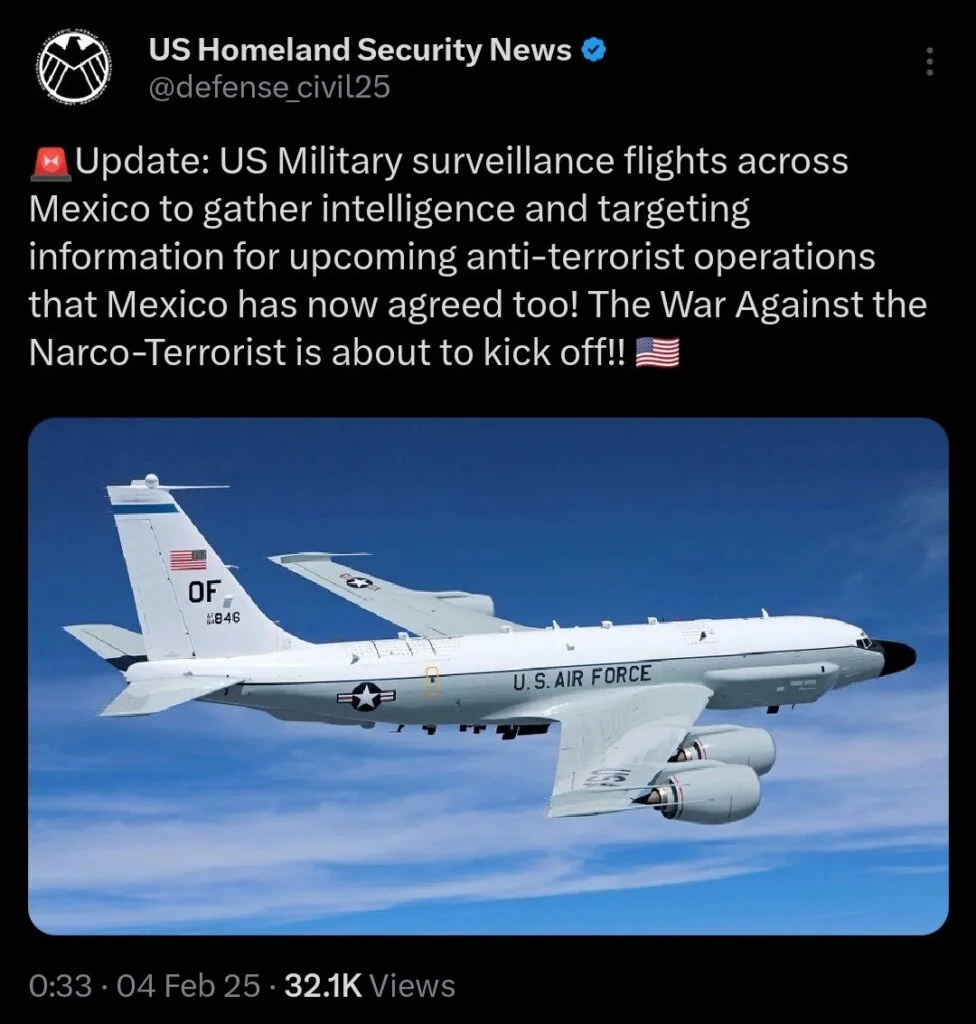Open the US Homeland Security News profile name
This screenshot has height=1024, width=976.
pyautogui.click(x=360, y=50)
